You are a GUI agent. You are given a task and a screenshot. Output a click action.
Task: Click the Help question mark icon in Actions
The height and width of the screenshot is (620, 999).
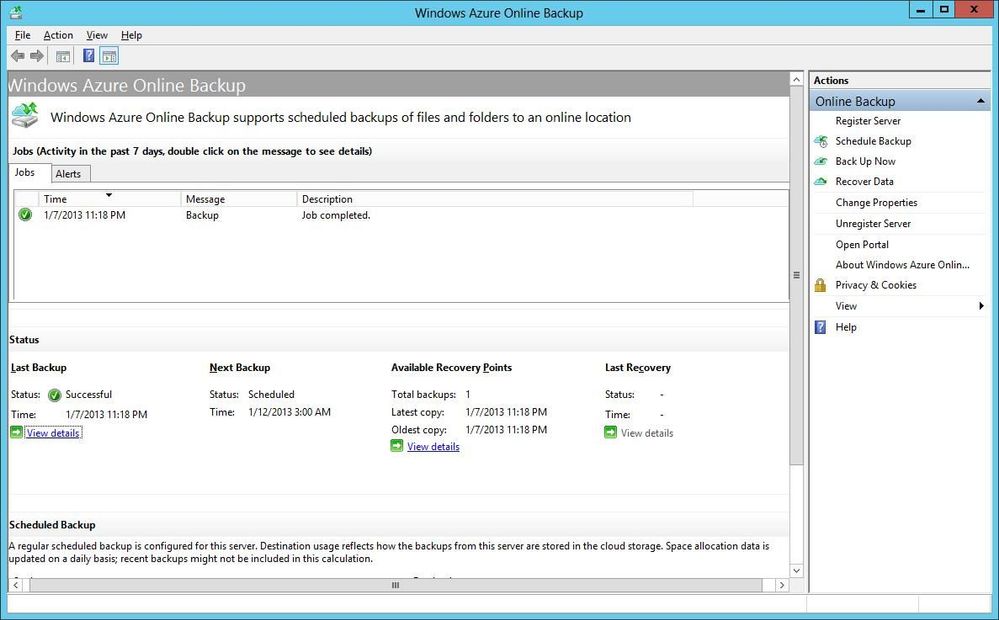pos(821,327)
